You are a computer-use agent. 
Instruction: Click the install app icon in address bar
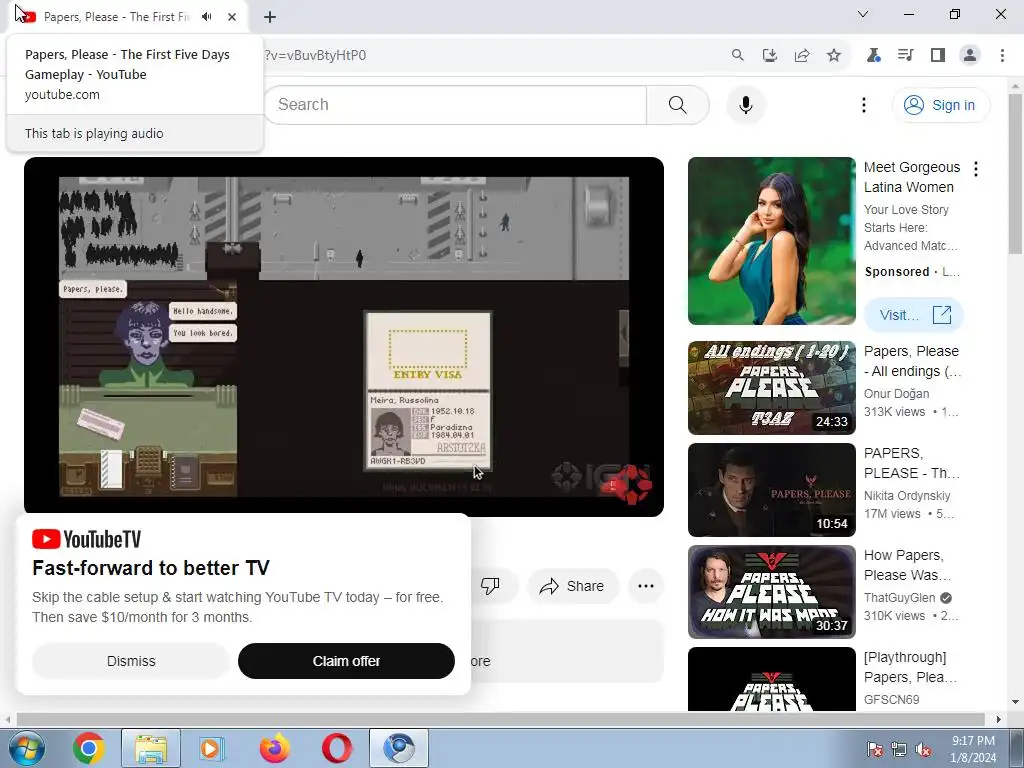[x=770, y=55]
